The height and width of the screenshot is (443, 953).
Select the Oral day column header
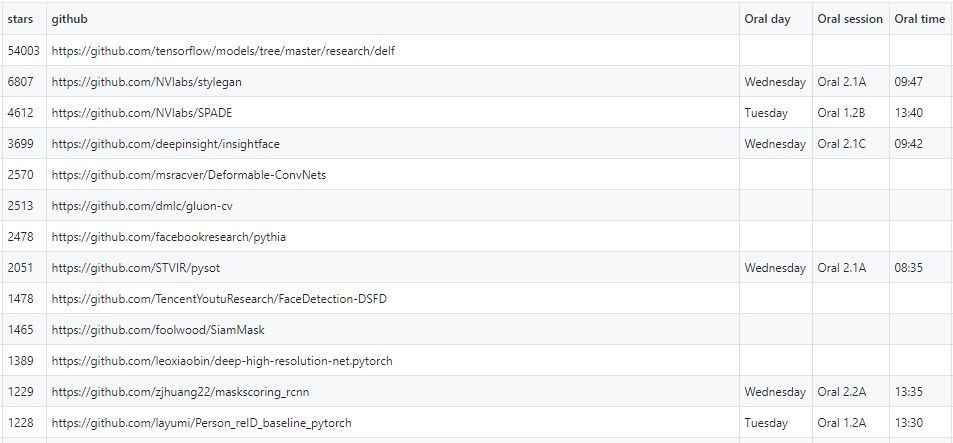(767, 19)
